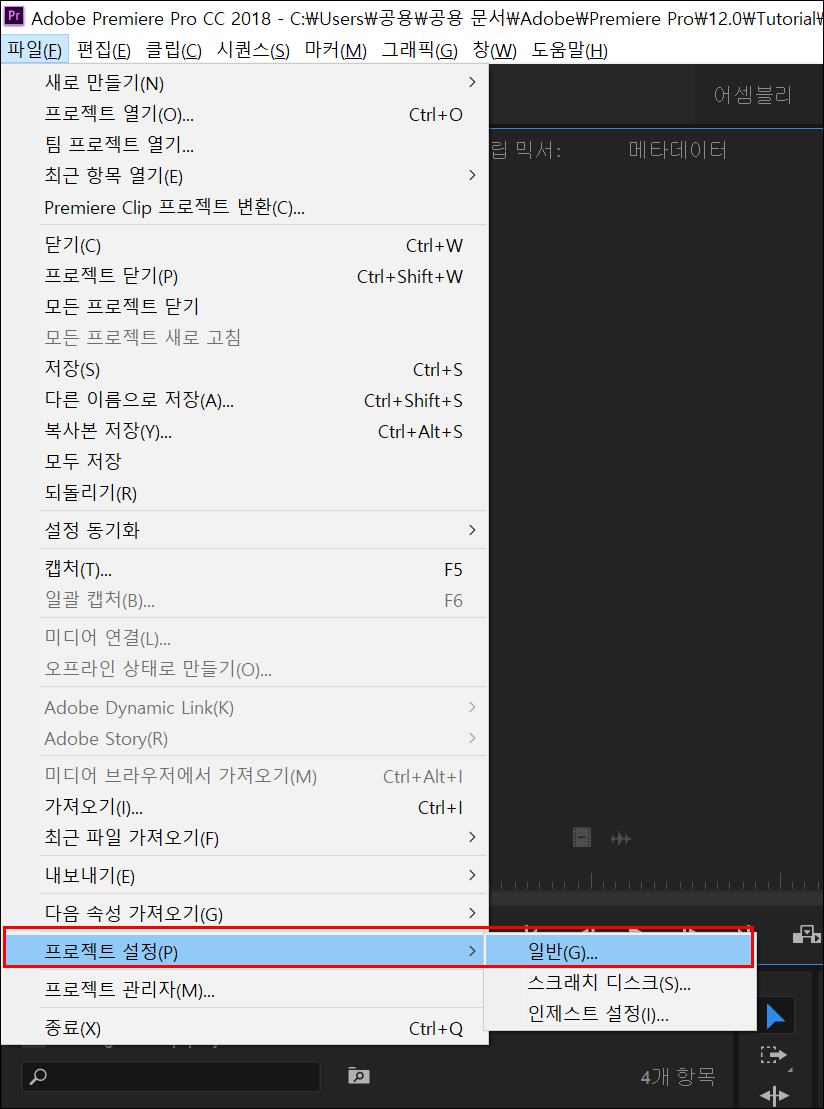Expand the 최근 항목 열기(E) submenu

click(245, 175)
